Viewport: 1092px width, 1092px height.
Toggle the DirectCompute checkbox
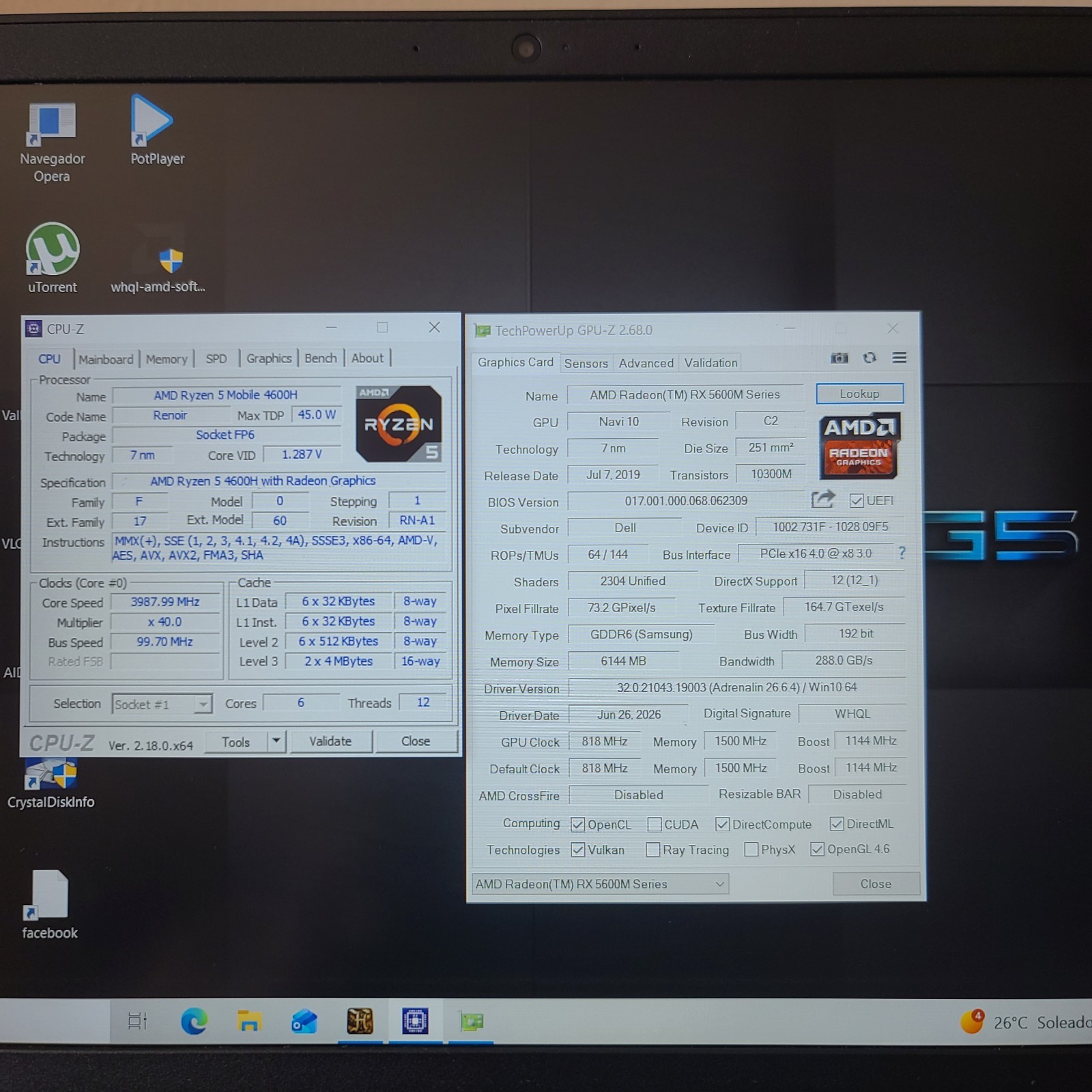pyautogui.click(x=722, y=824)
